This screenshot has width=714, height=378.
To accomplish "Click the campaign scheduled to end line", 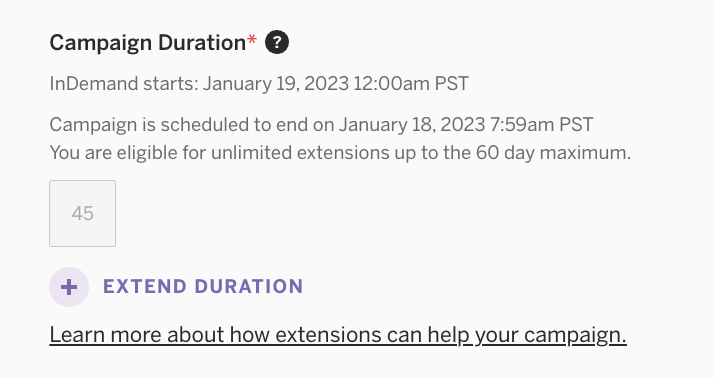I will click(x=321, y=125).
